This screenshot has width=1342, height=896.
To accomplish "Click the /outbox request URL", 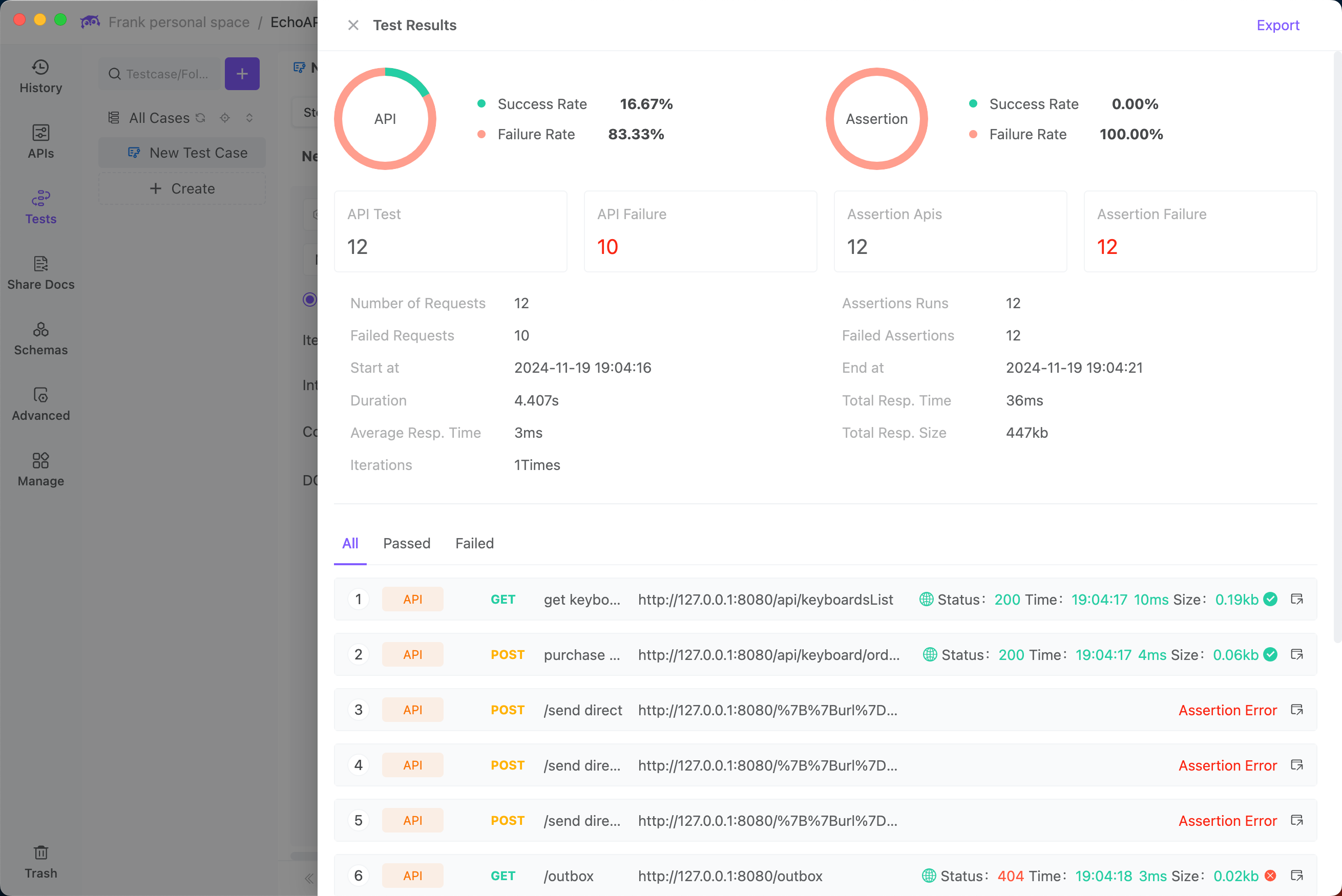I will 730,876.
